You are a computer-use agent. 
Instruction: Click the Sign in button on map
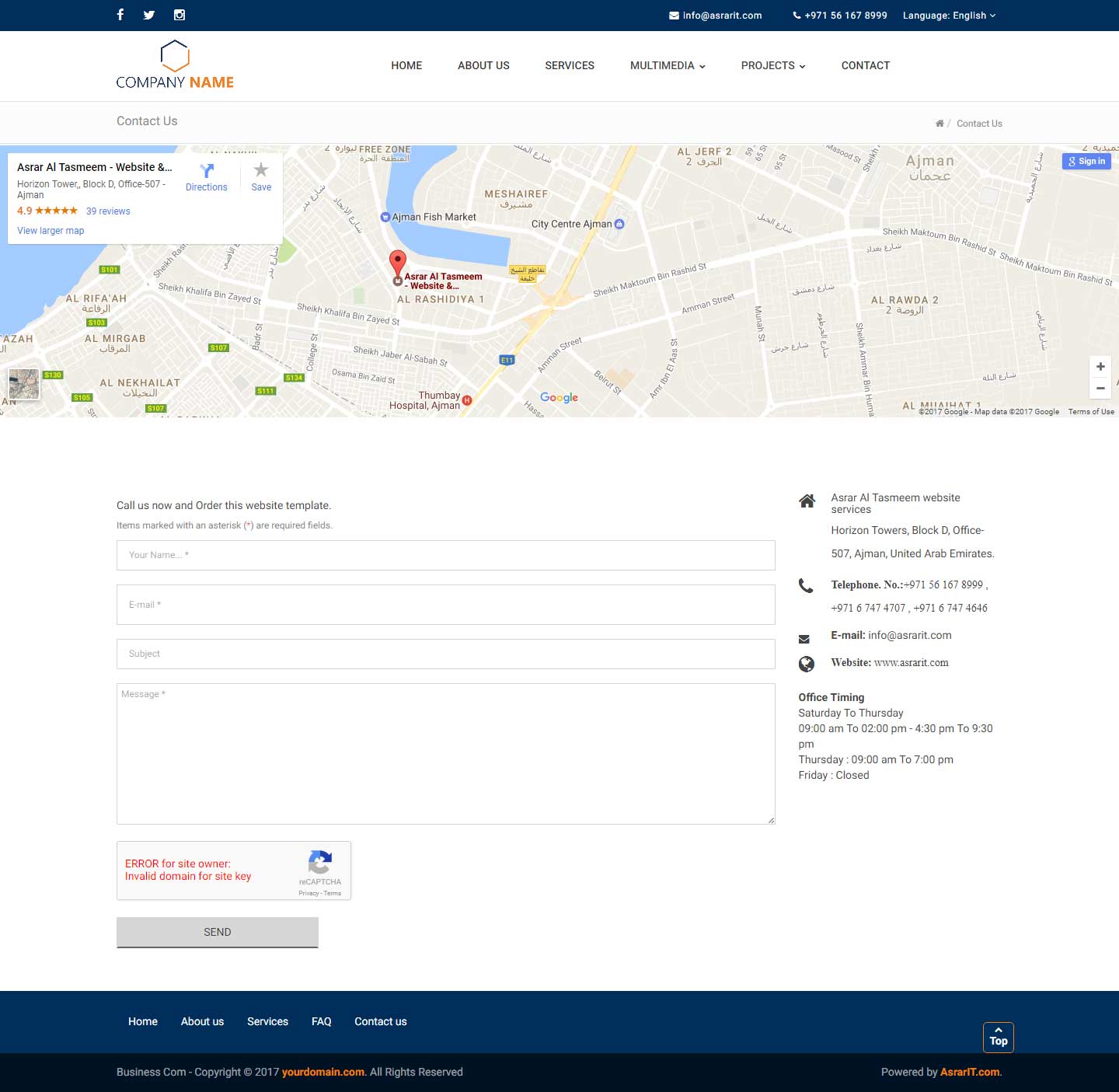[x=1086, y=161]
